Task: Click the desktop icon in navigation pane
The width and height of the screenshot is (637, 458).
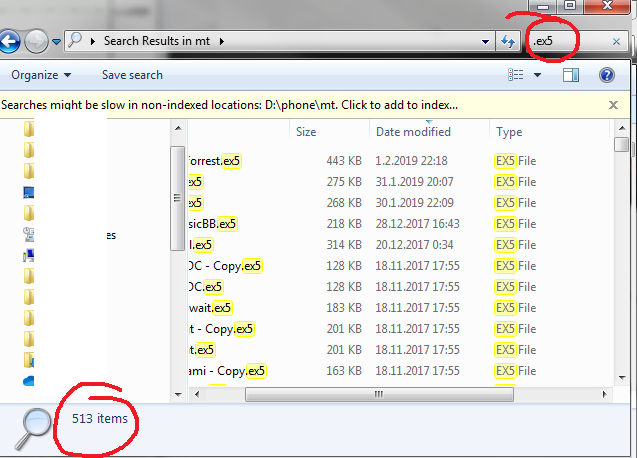Action: click(28, 192)
